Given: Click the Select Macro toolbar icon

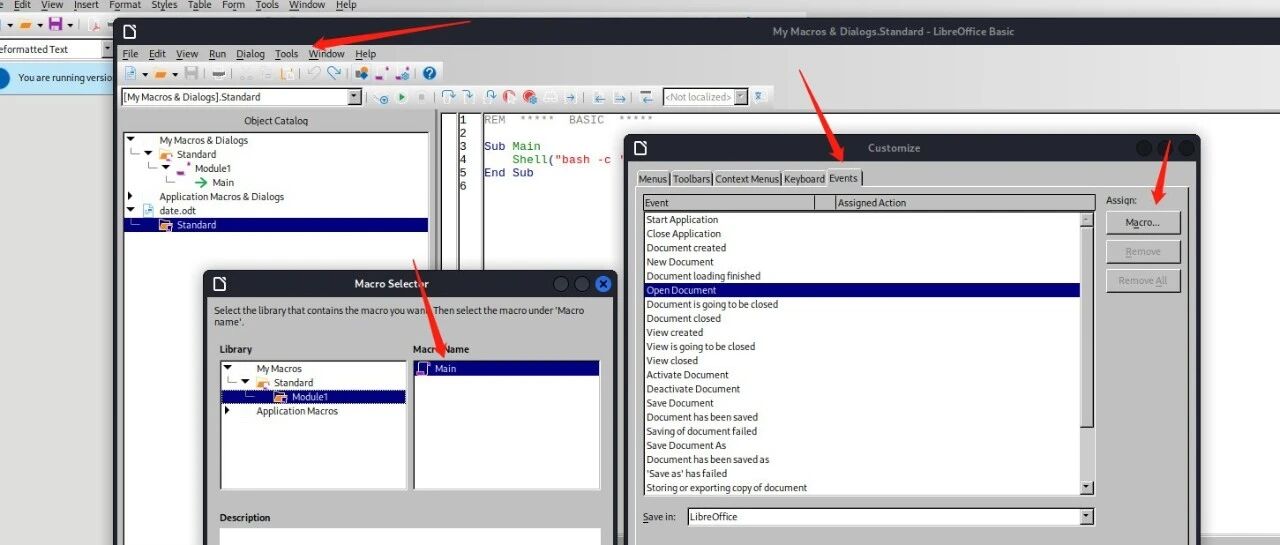Looking at the screenshot, I should tap(382, 73).
